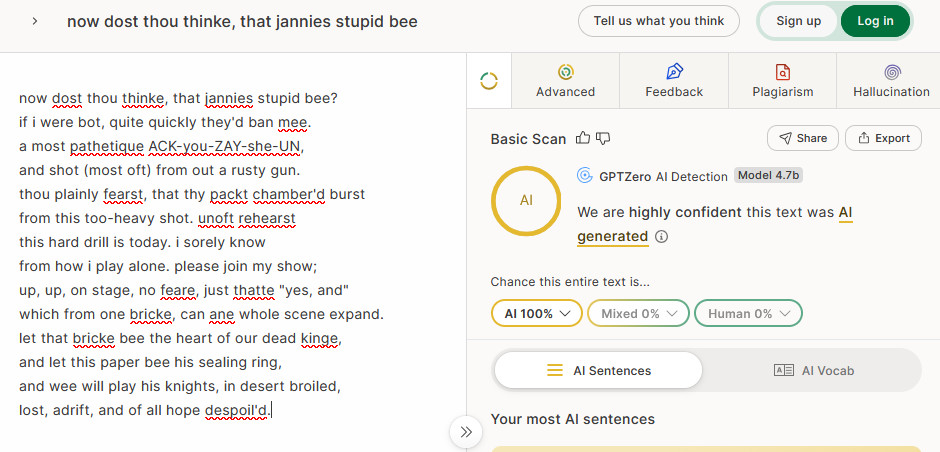Expand the AI 100% dropdown

tap(537, 314)
